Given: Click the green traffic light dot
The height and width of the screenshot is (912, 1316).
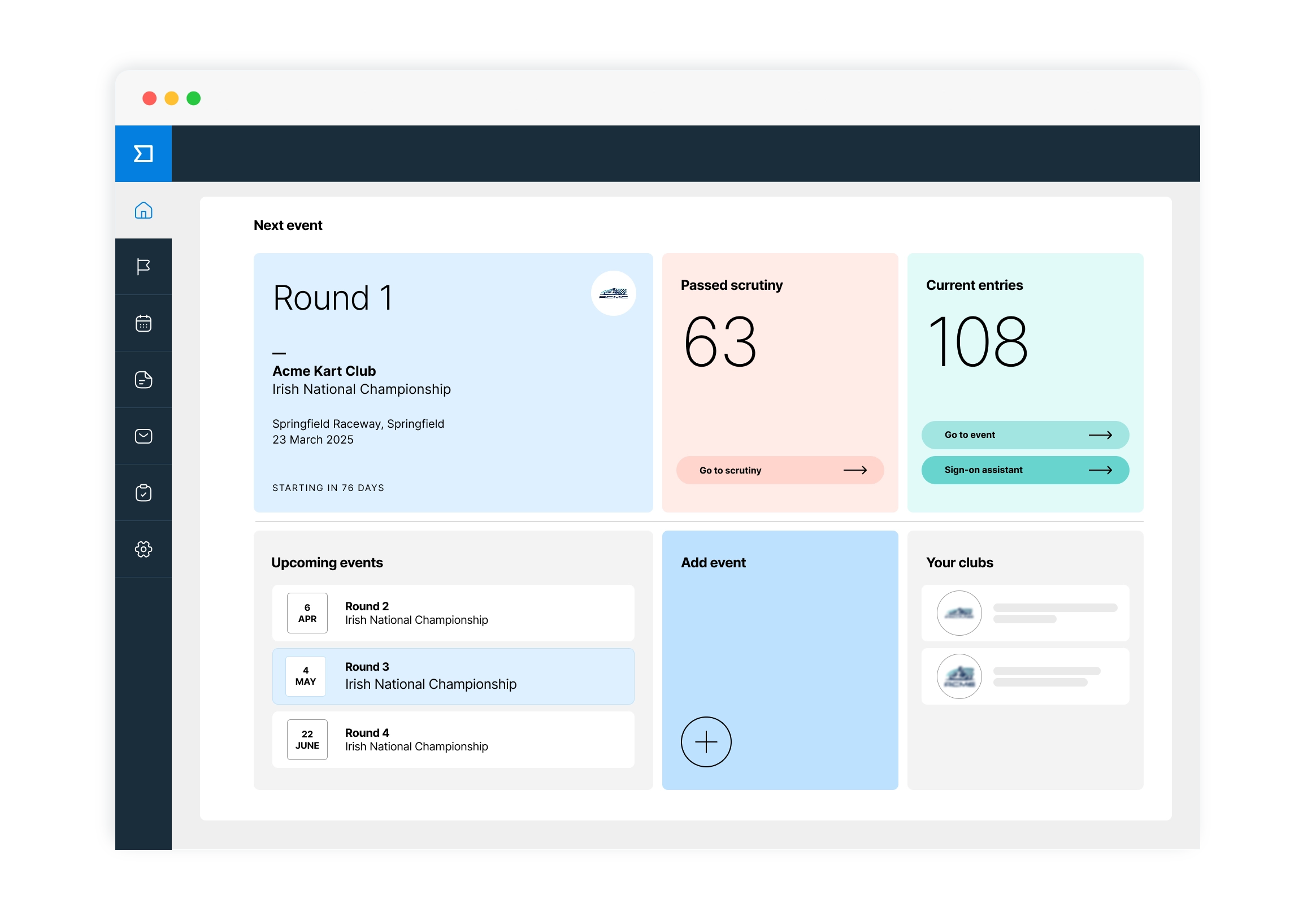Looking at the screenshot, I should click(194, 98).
